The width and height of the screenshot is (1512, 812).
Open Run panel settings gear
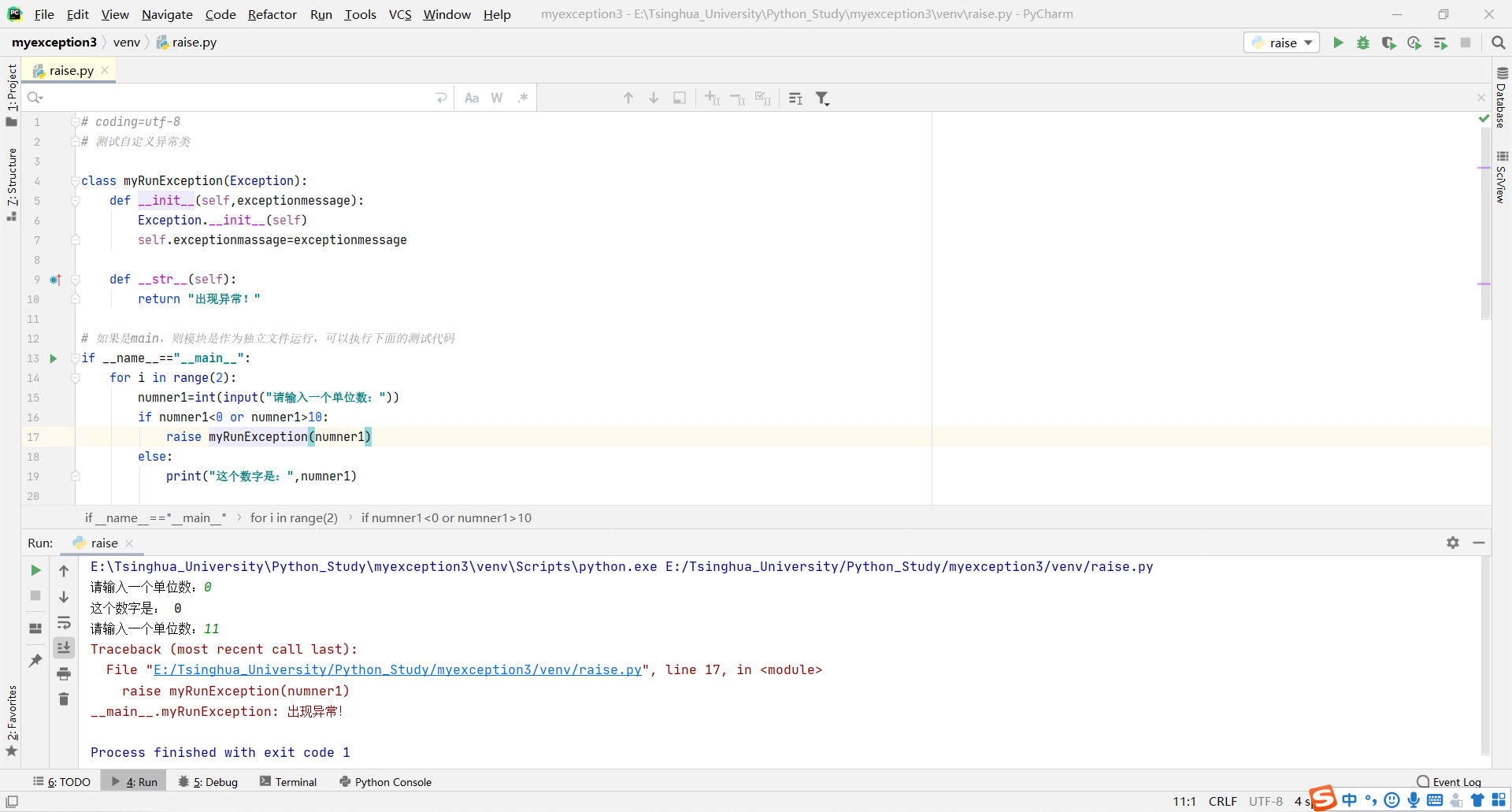tap(1453, 543)
